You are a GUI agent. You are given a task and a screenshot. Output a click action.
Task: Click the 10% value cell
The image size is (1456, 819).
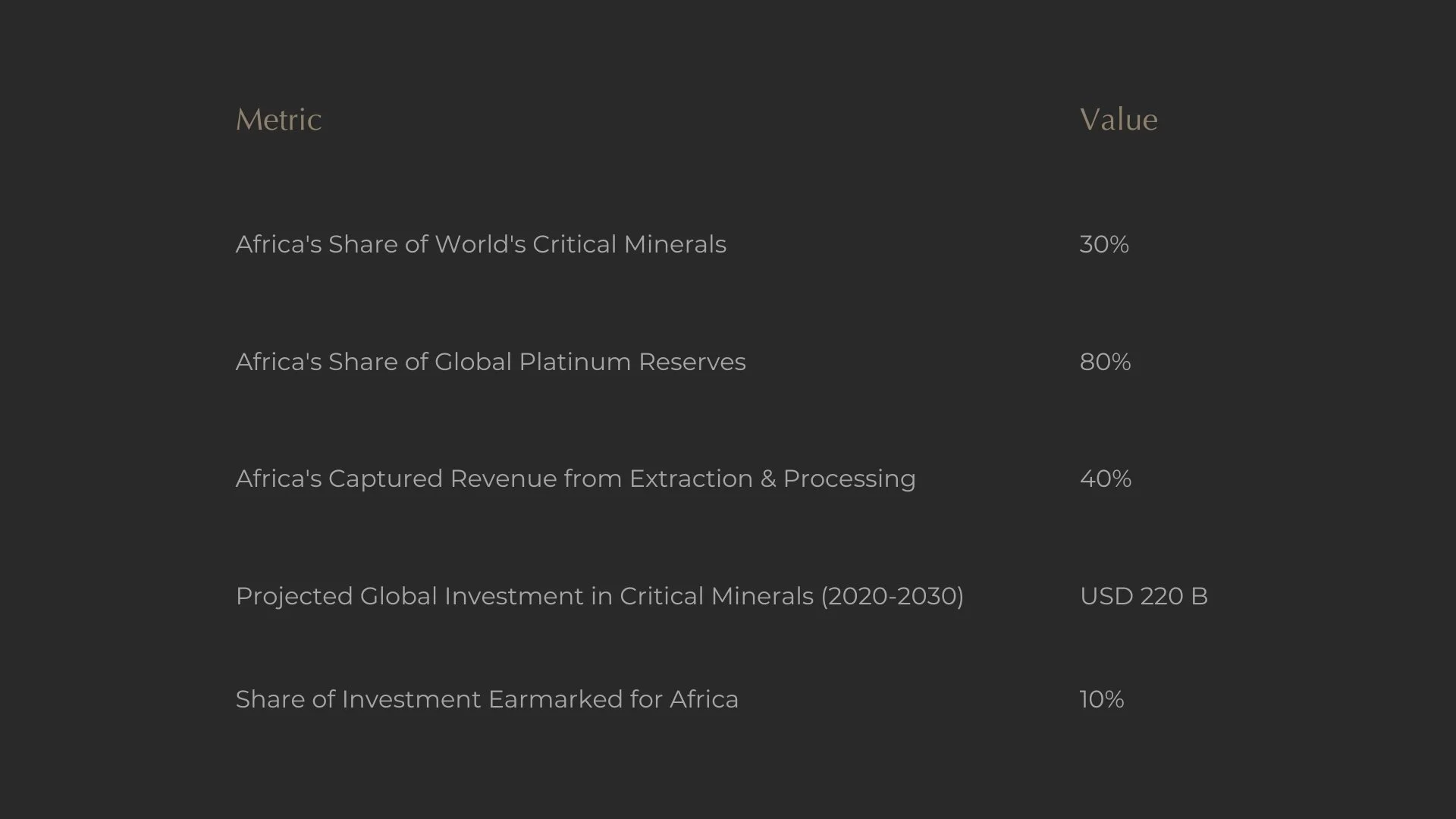tap(1101, 699)
